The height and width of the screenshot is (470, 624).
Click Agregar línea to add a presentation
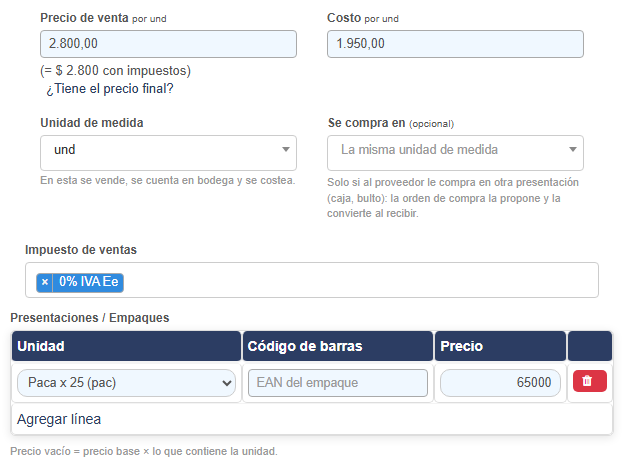(59, 419)
